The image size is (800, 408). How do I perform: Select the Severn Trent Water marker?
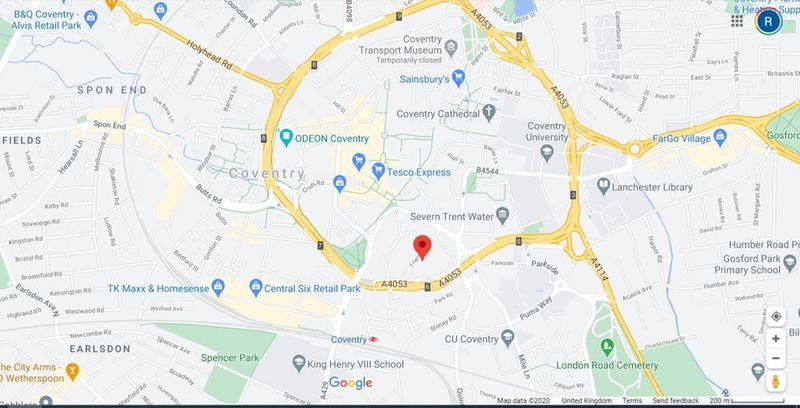pyautogui.click(x=503, y=216)
